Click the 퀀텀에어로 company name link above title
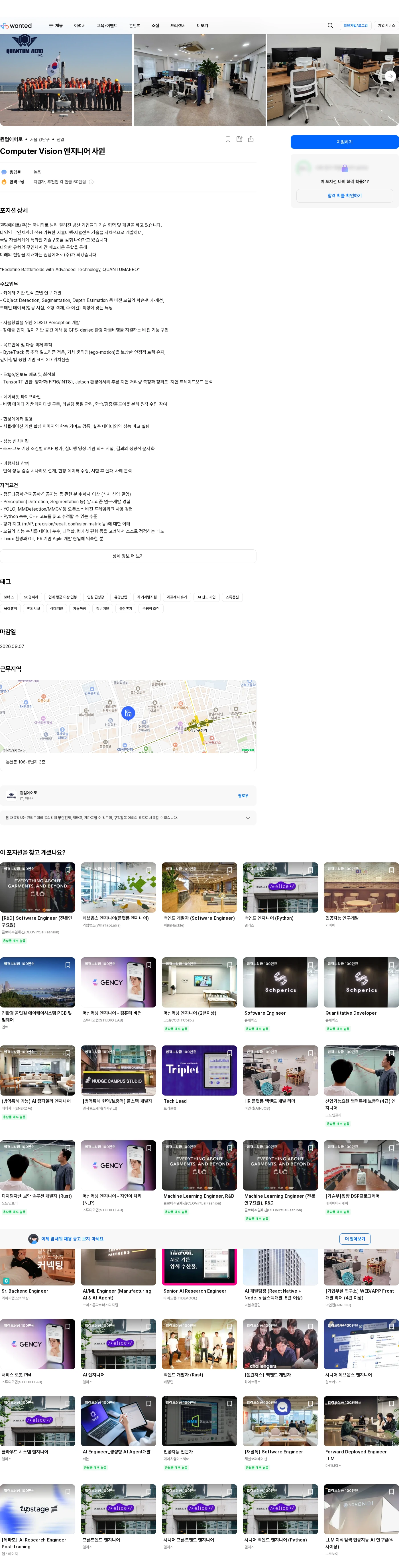The height and width of the screenshot is (1568, 399). pos(12,139)
